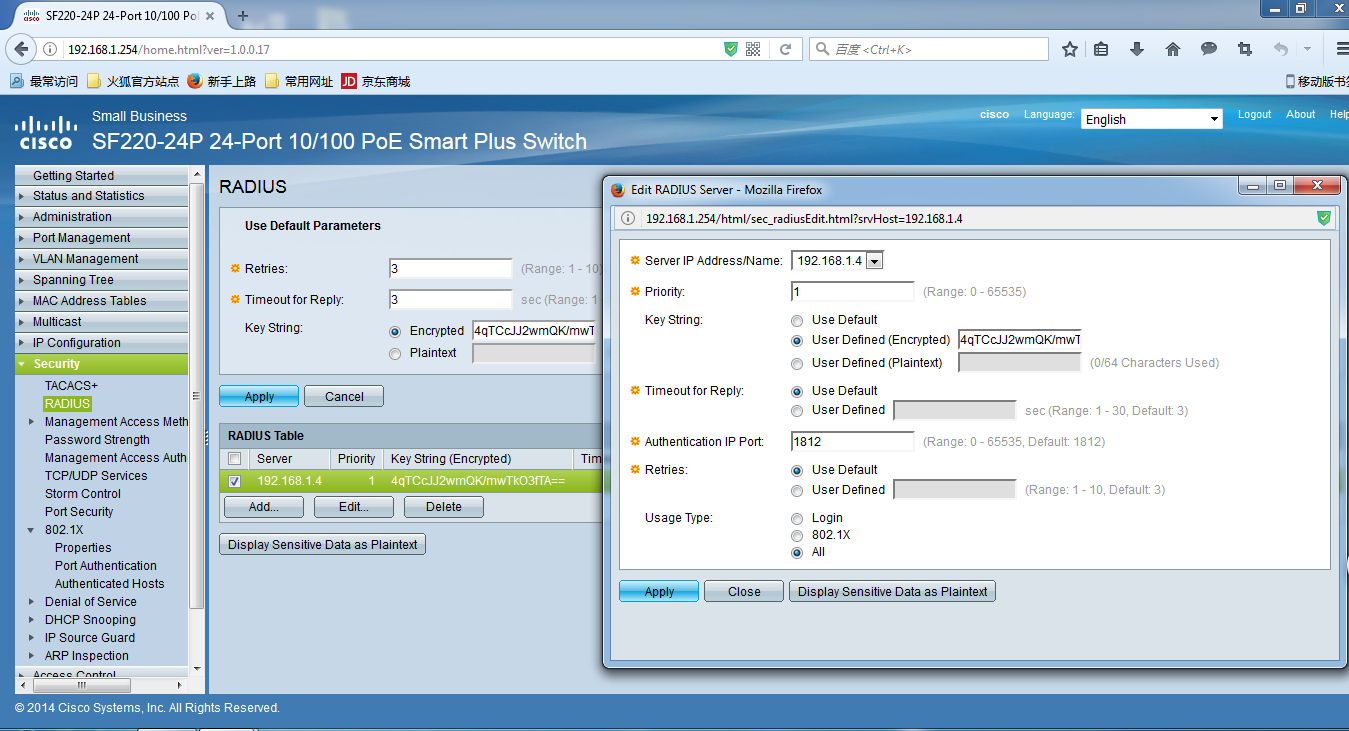Open Password Strength page
Image resolution: width=1349 pixels, height=731 pixels.
pyautogui.click(x=97, y=440)
